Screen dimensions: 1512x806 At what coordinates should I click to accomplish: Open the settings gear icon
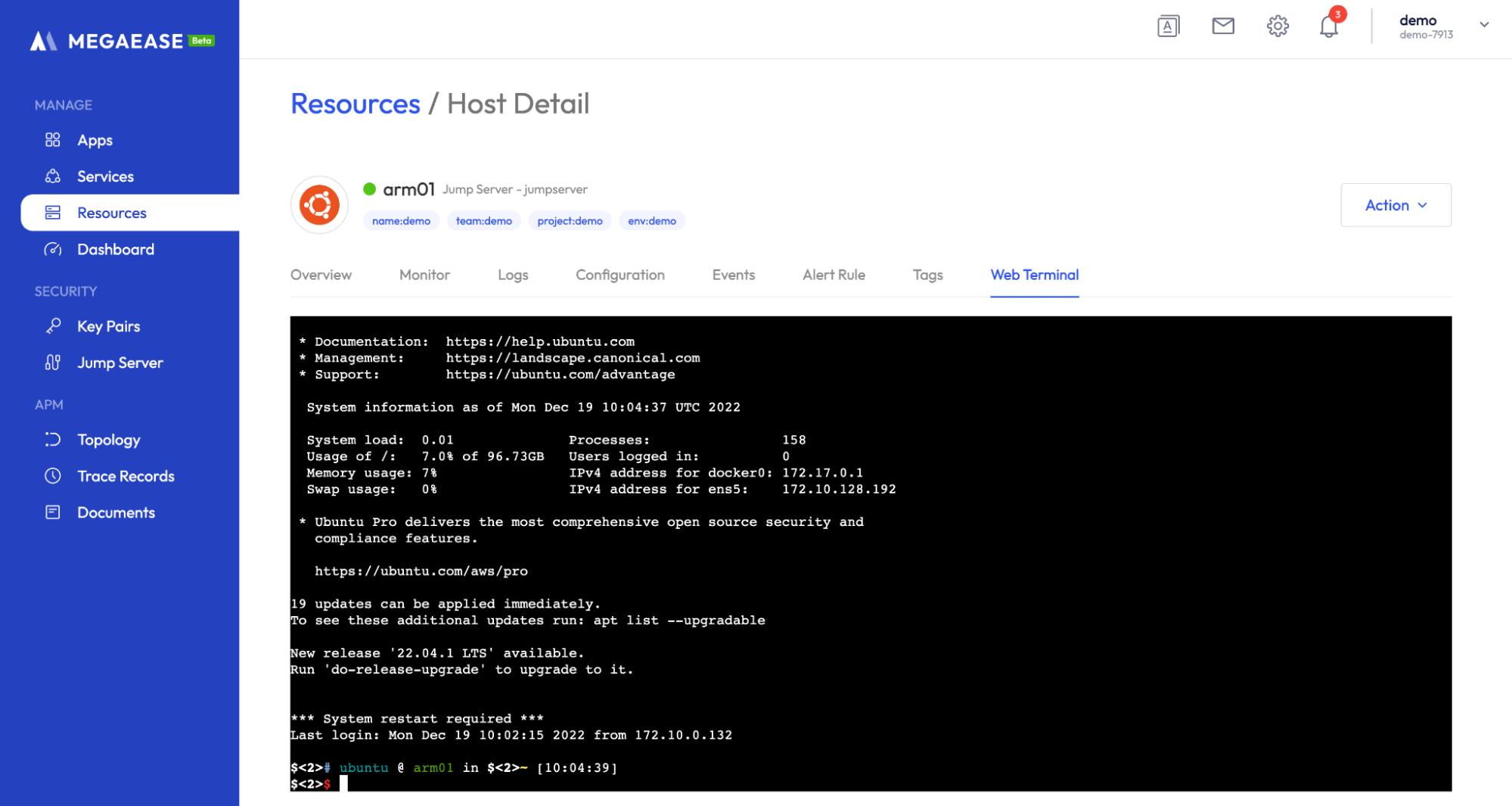pos(1278,26)
